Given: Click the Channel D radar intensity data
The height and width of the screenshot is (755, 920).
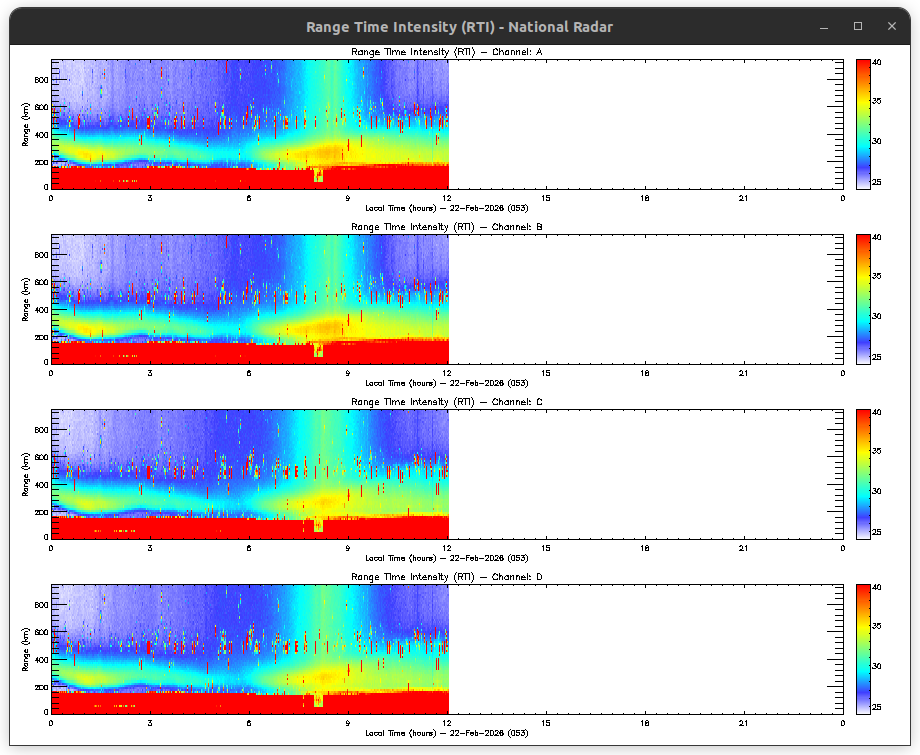Looking at the screenshot, I should (250, 649).
